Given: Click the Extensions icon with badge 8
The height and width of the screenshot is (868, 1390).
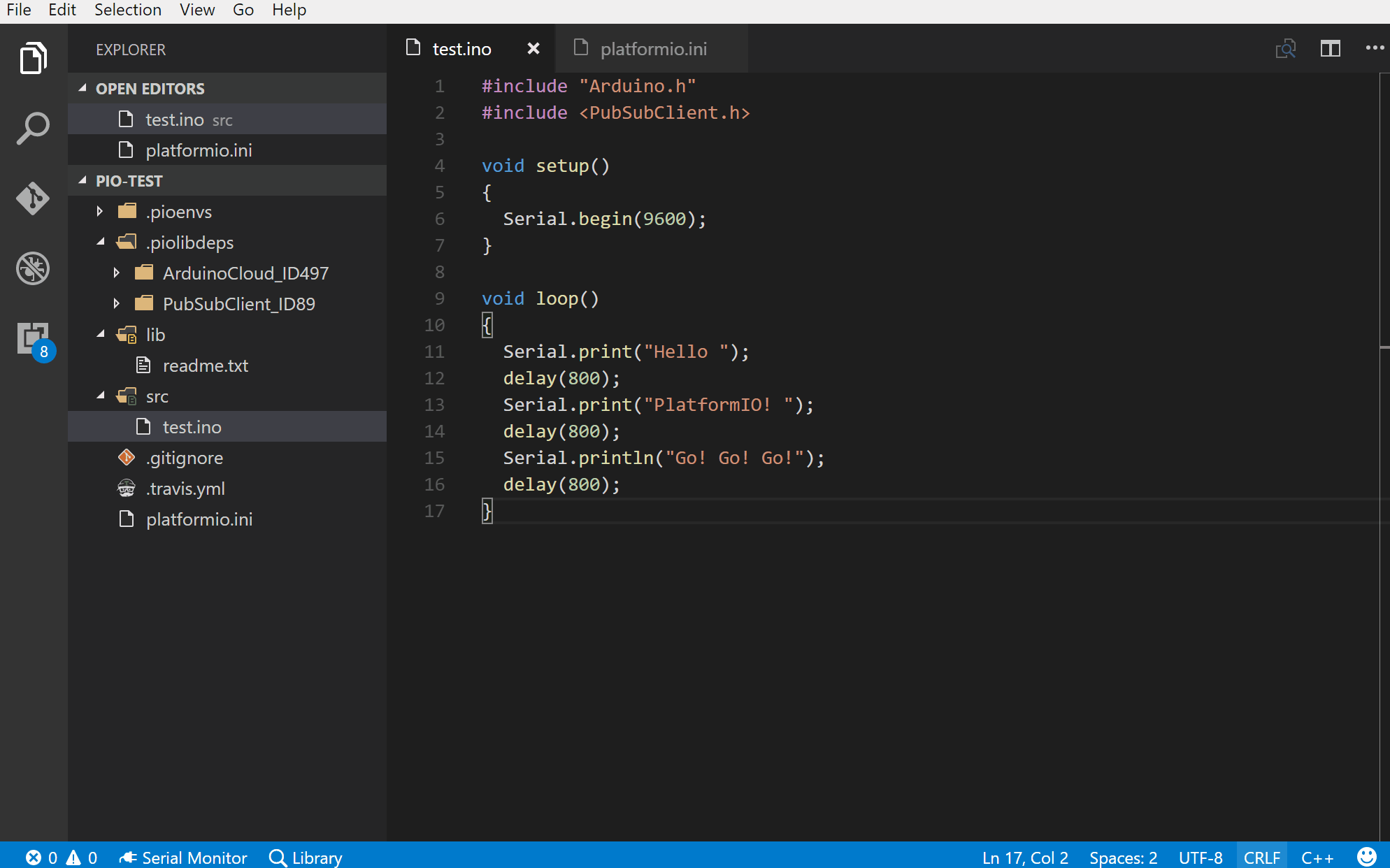Looking at the screenshot, I should pos(32,339).
